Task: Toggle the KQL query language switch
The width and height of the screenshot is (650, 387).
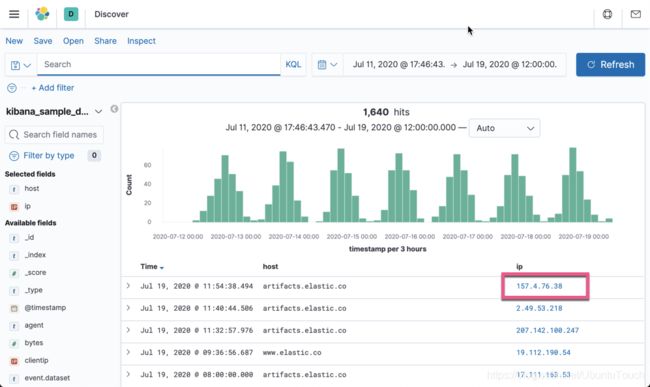Action: [x=293, y=64]
